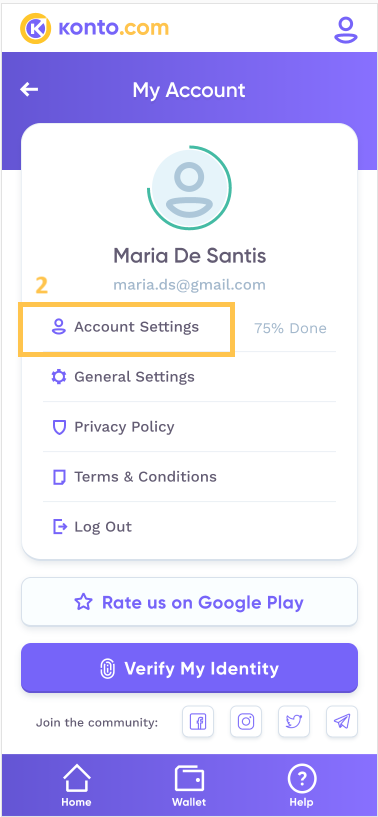
Task: Tap the profile avatar with progress ring
Action: click(189, 188)
